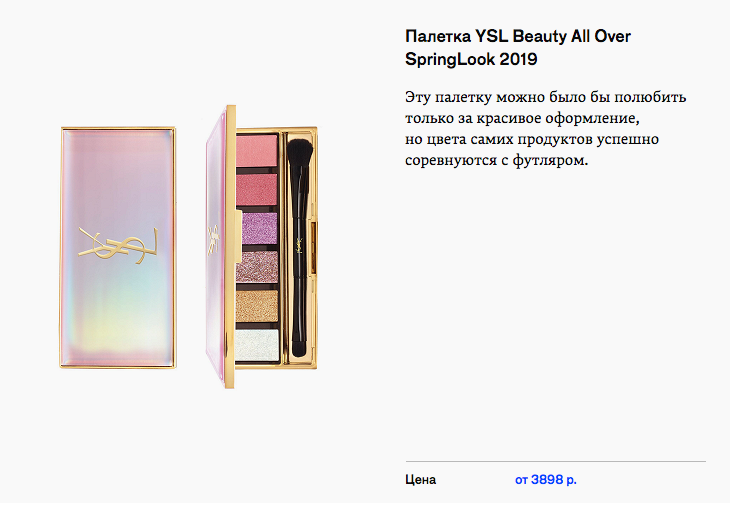Click the gold frame edge of closed case
732x505 pixels.
[63, 250]
